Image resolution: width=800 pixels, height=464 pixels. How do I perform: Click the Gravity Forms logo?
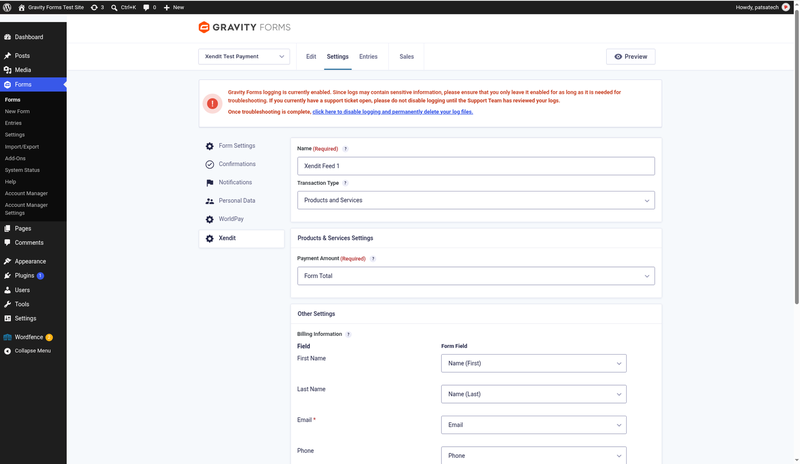[244, 27]
